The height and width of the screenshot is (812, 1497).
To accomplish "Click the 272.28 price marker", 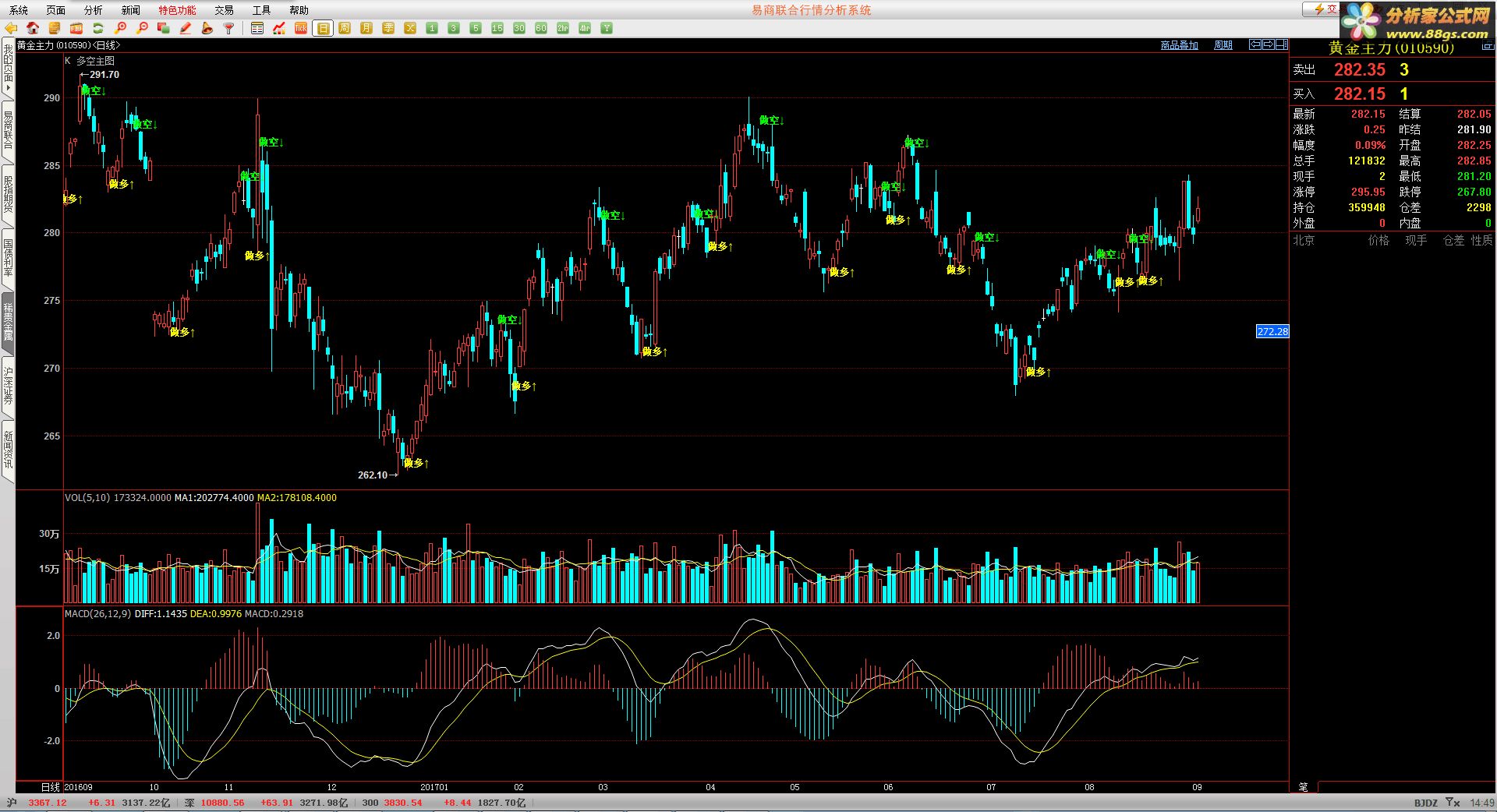I will [1272, 331].
